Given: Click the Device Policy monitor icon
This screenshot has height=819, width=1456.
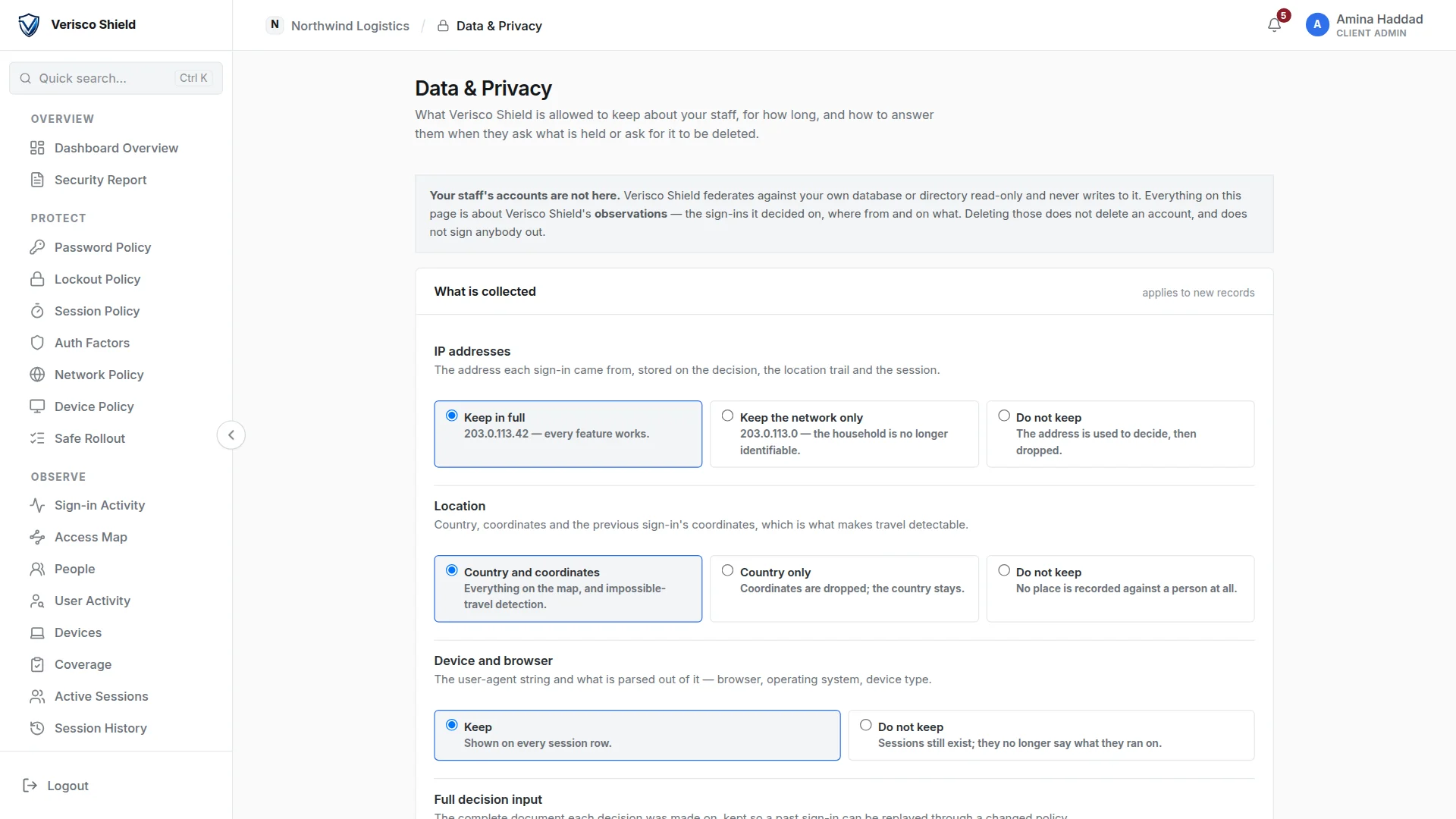Looking at the screenshot, I should [x=37, y=406].
